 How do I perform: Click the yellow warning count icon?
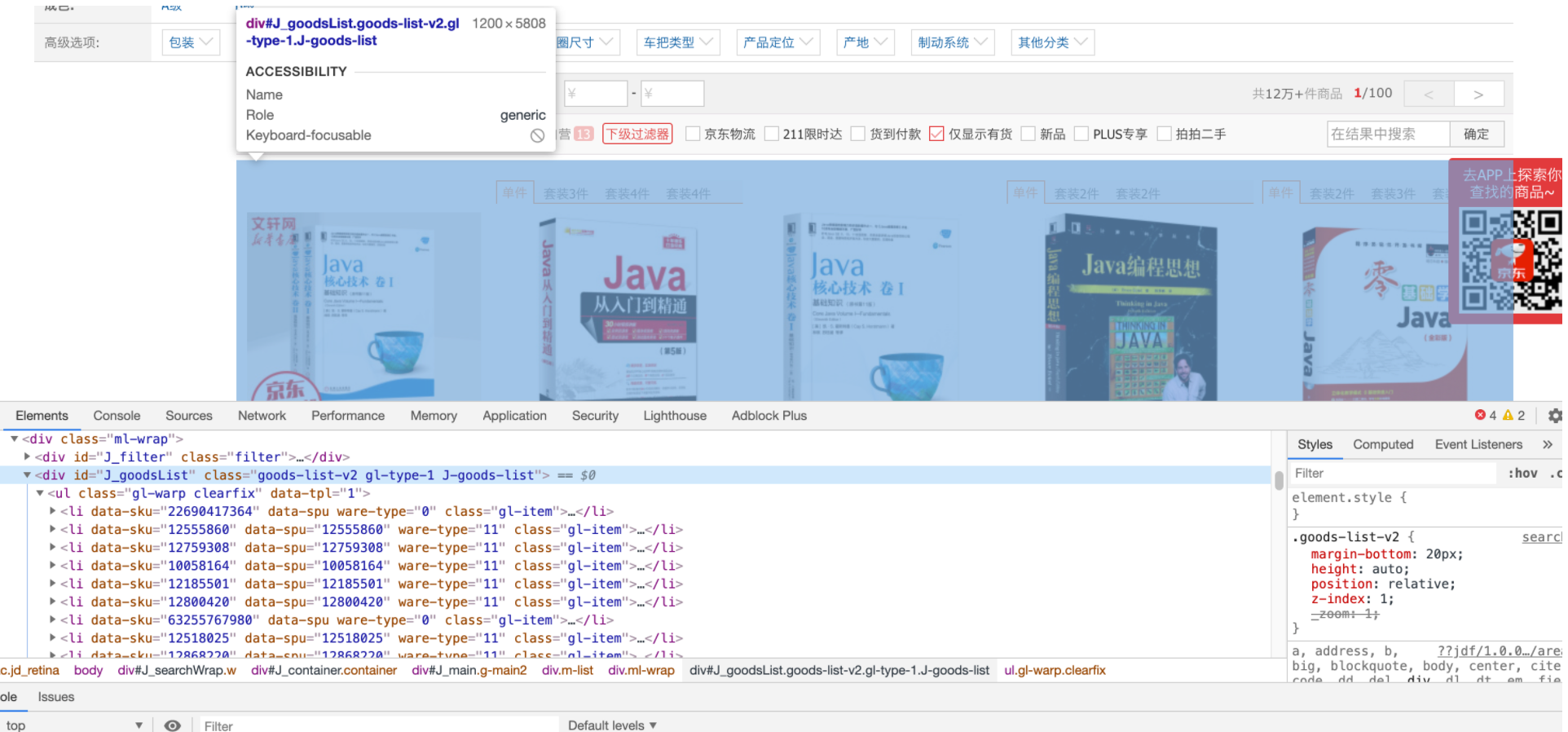1508,415
